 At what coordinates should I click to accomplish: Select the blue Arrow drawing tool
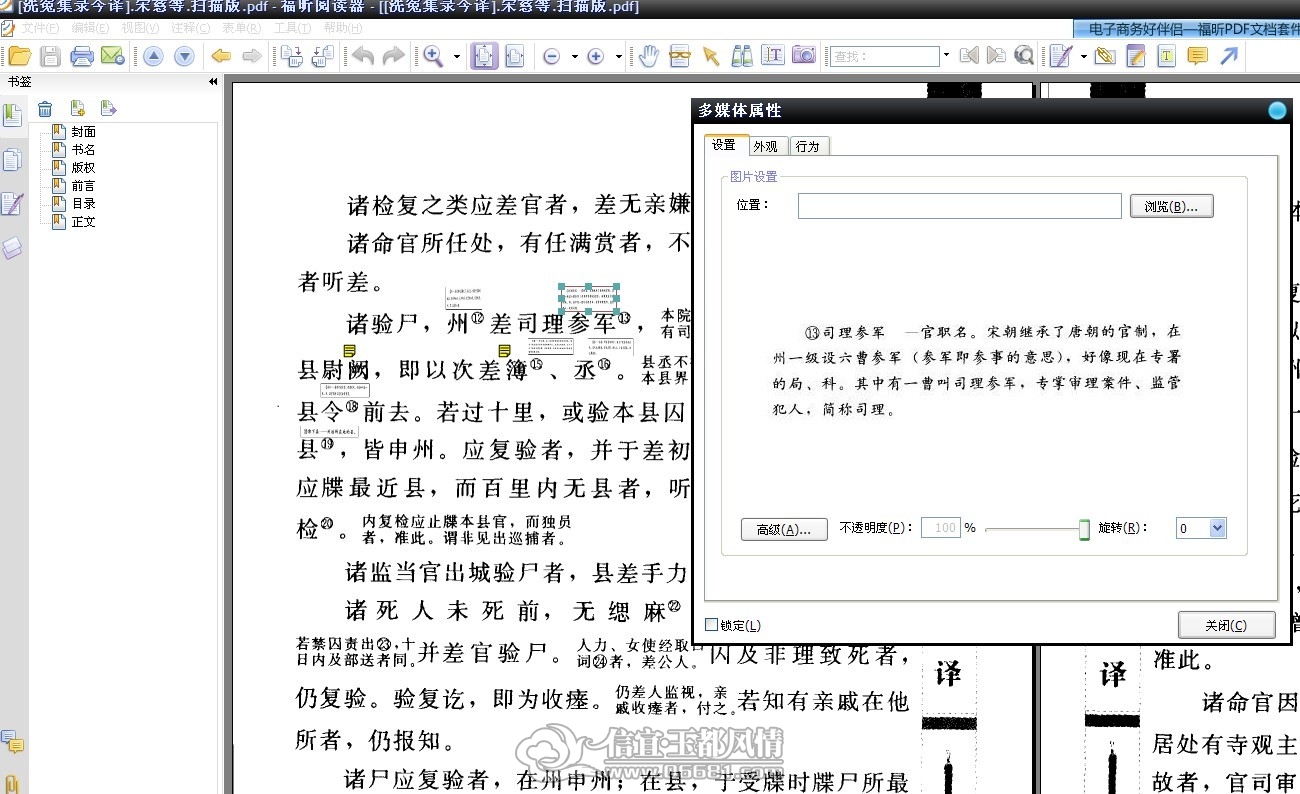click(x=1229, y=56)
